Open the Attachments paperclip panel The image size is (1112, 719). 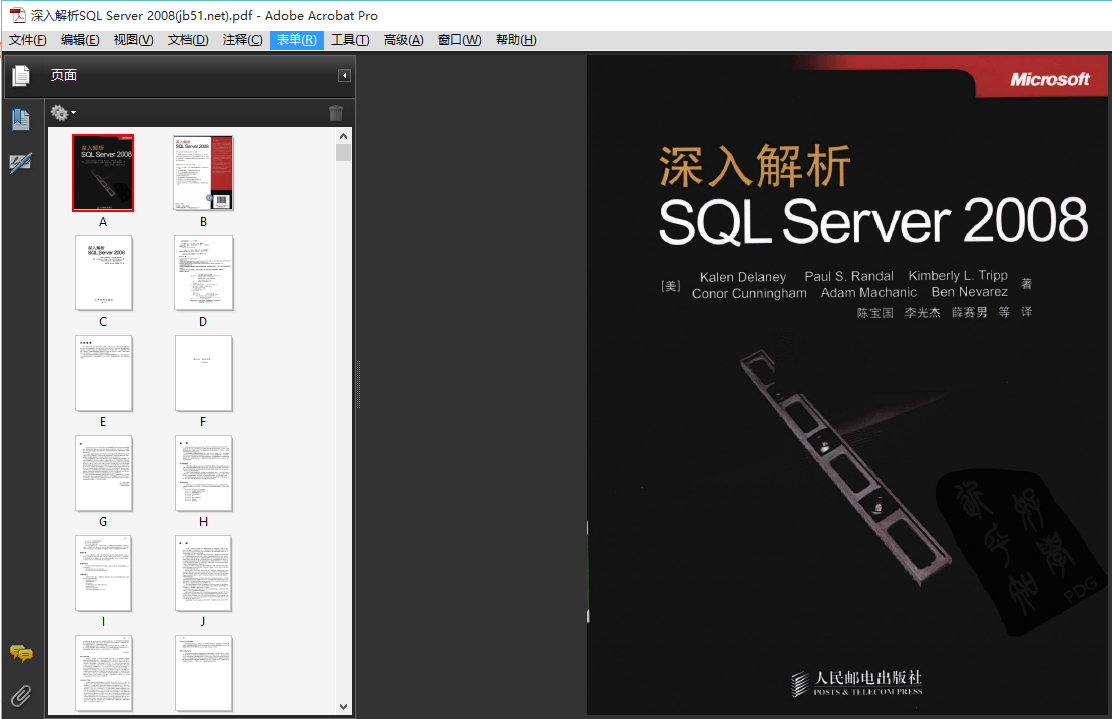point(21,696)
